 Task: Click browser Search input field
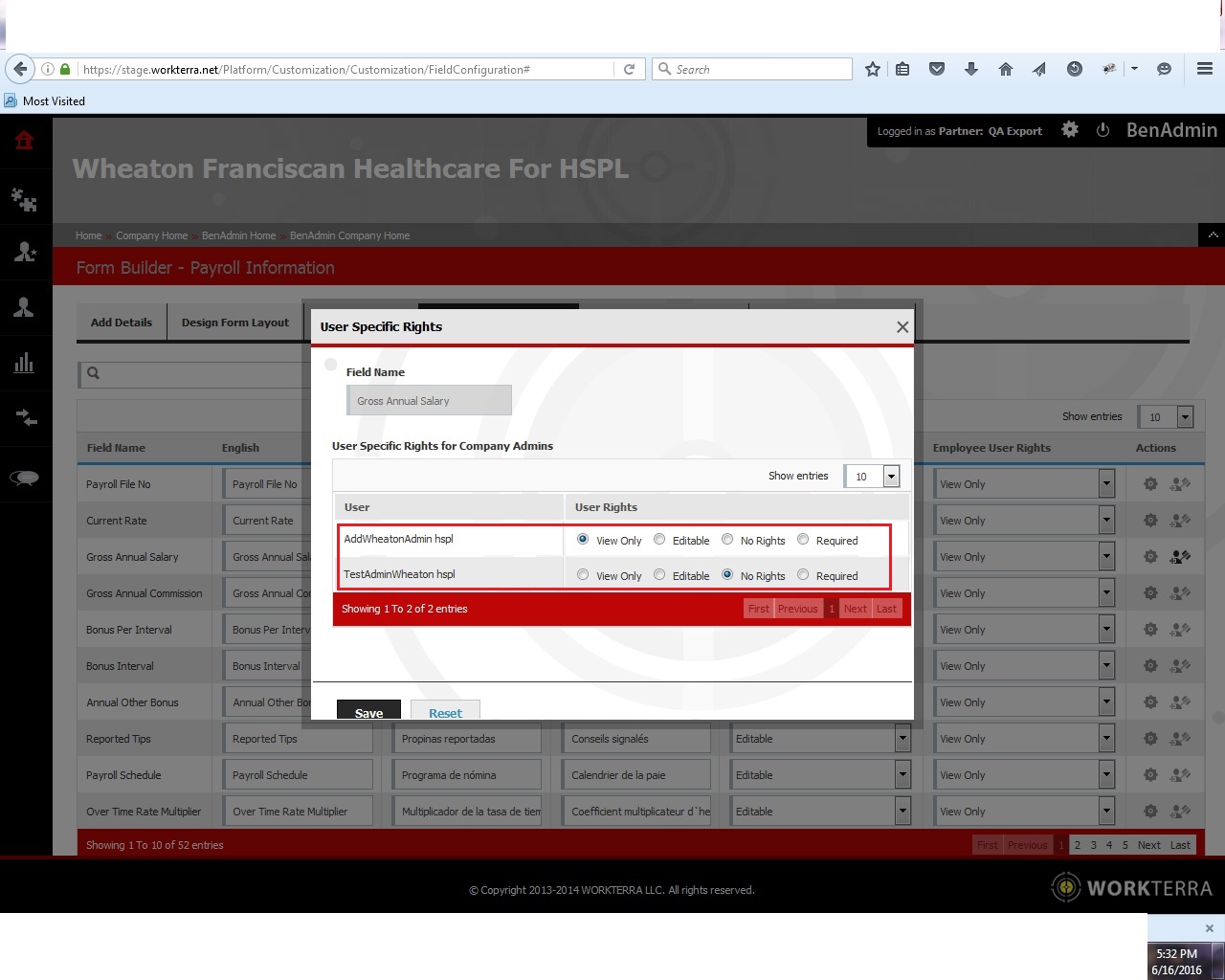tap(752, 69)
